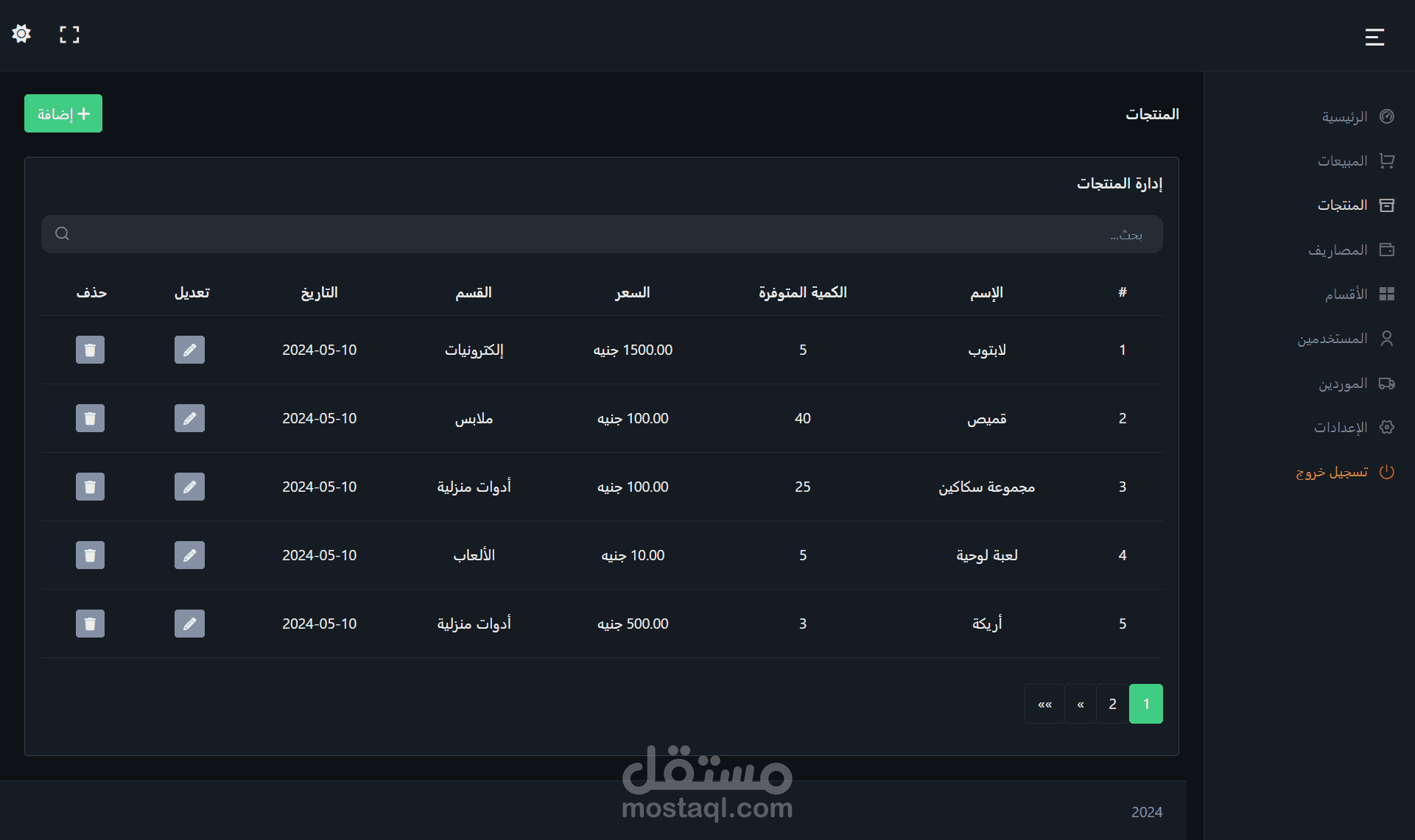Jump to last page double-arrow button
Screen dimensions: 1415x840
point(1044,704)
